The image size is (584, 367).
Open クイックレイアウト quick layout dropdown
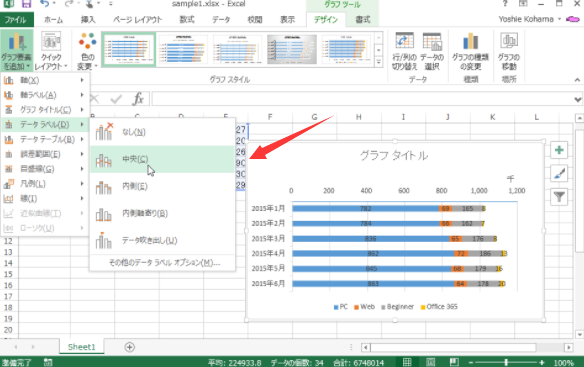click(x=51, y=51)
